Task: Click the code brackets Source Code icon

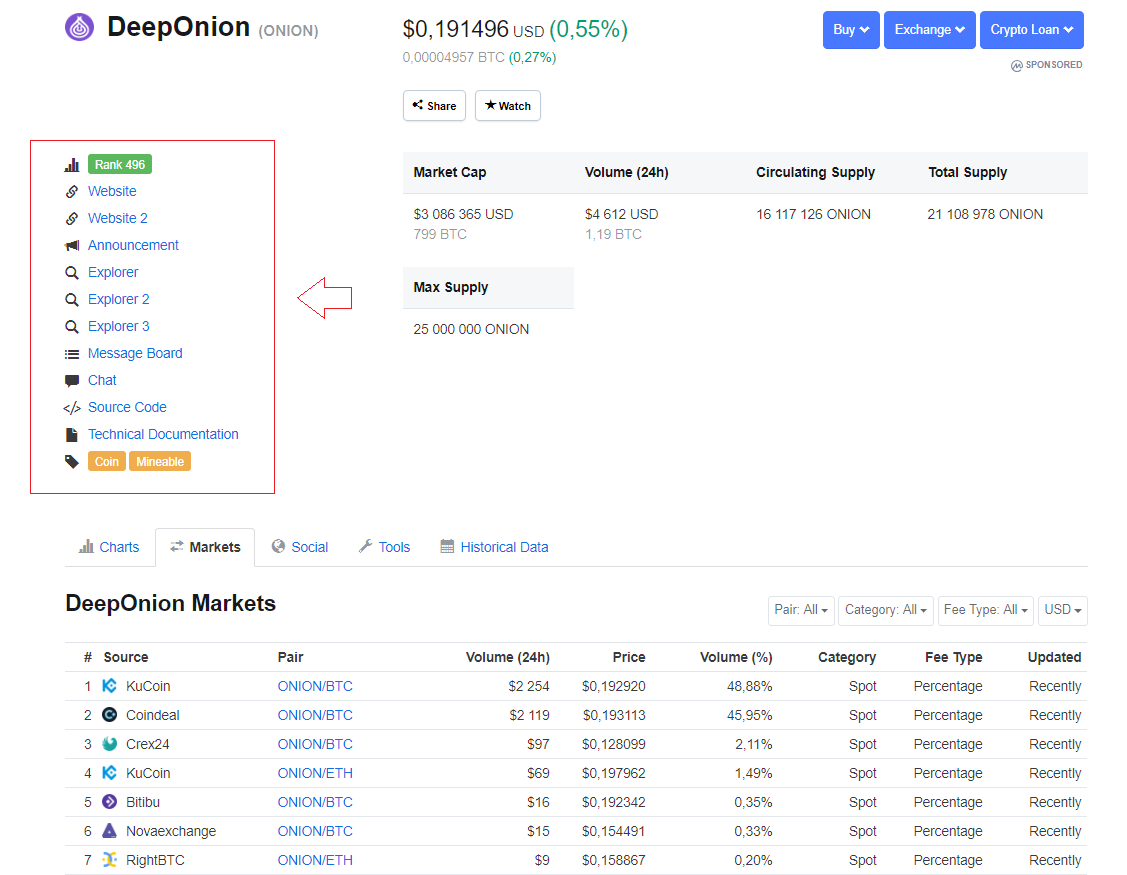Action: [72, 408]
